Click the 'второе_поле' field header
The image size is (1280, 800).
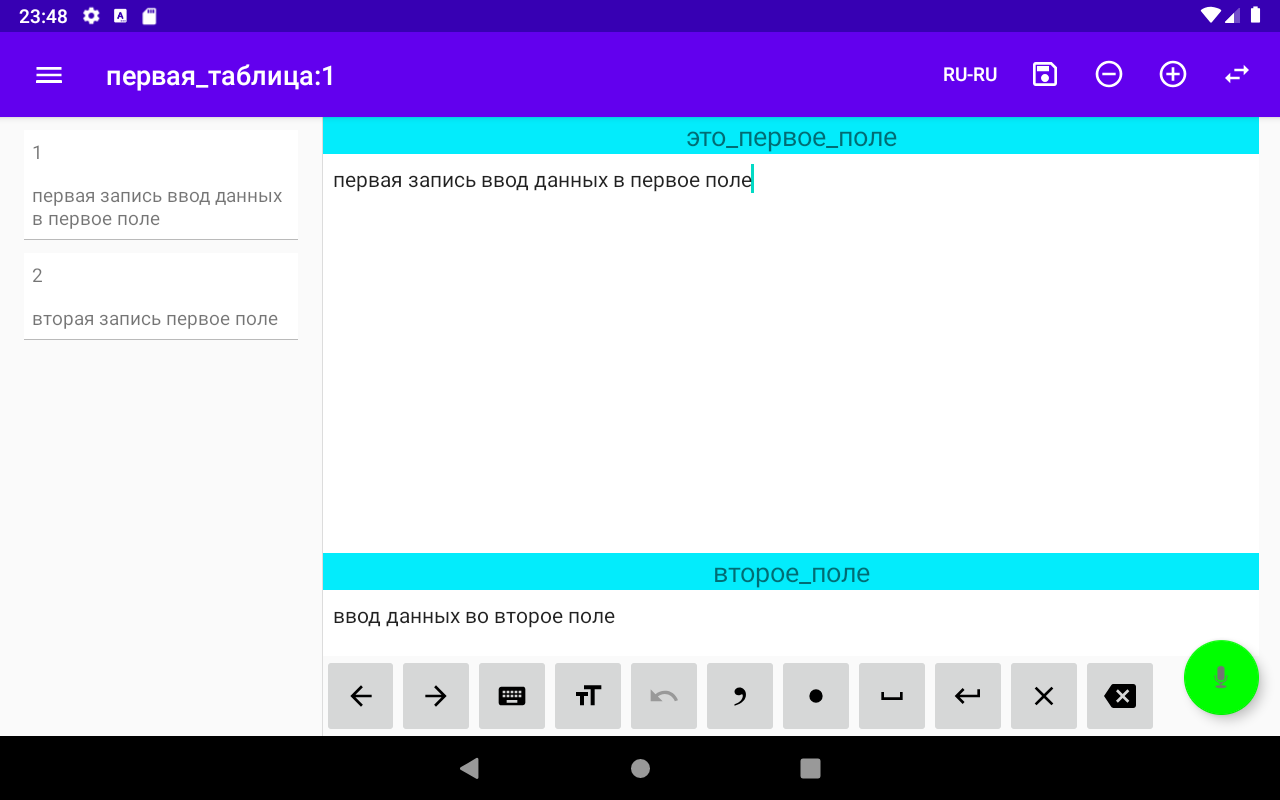(791, 573)
